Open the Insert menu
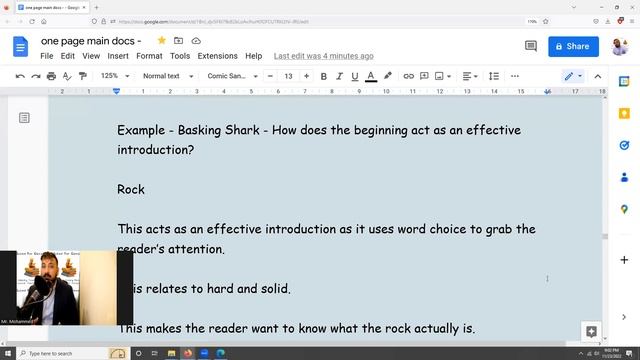640x360 pixels. [118, 56]
